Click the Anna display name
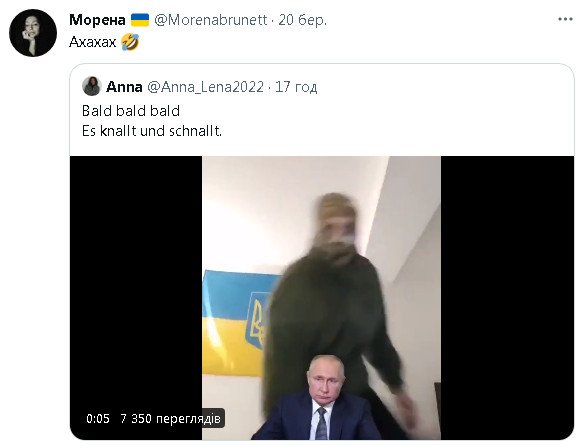Viewport: 578px width, 445px height. pyautogui.click(x=124, y=87)
